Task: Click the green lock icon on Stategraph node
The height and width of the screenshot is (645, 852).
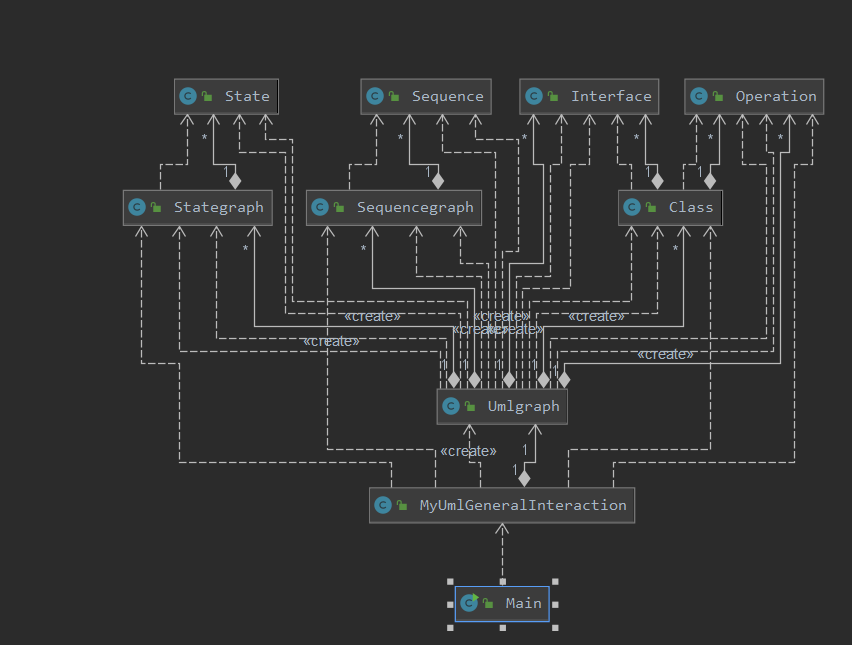Action: (x=156, y=208)
